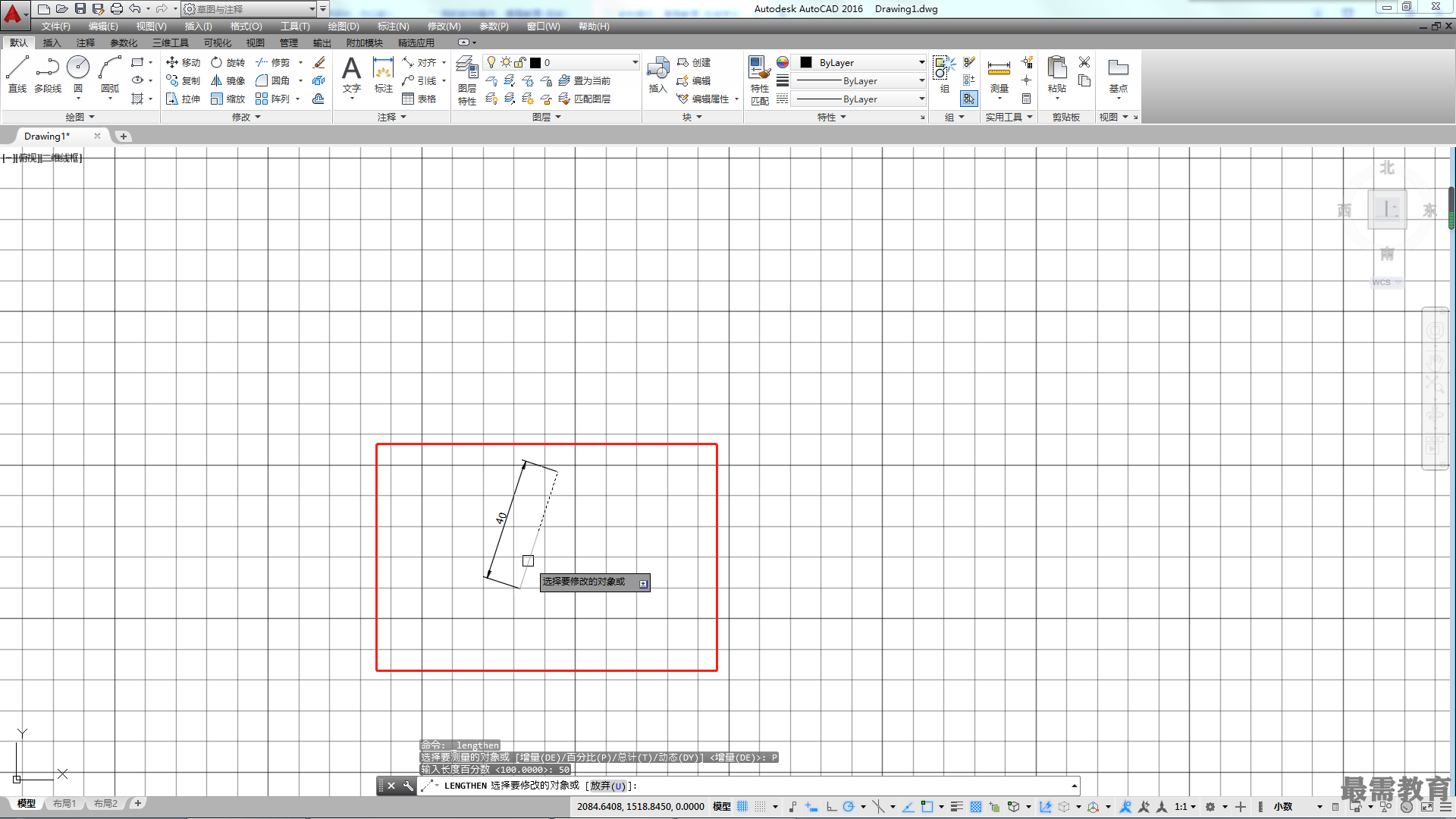Toggle snap mode in status bar
This screenshot has width=1456, height=819.
[761, 806]
